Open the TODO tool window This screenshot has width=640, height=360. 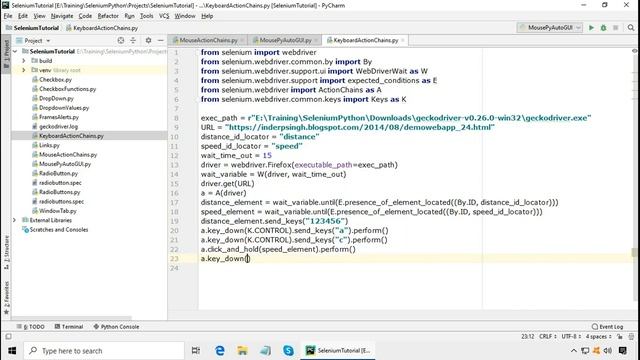tap(31, 327)
